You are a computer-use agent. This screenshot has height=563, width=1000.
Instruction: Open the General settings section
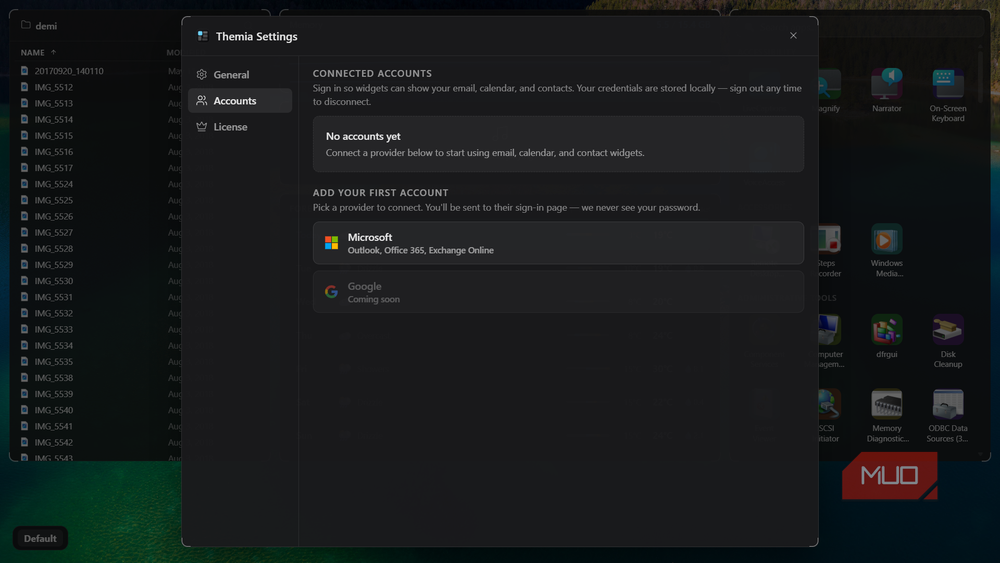pyautogui.click(x=240, y=75)
